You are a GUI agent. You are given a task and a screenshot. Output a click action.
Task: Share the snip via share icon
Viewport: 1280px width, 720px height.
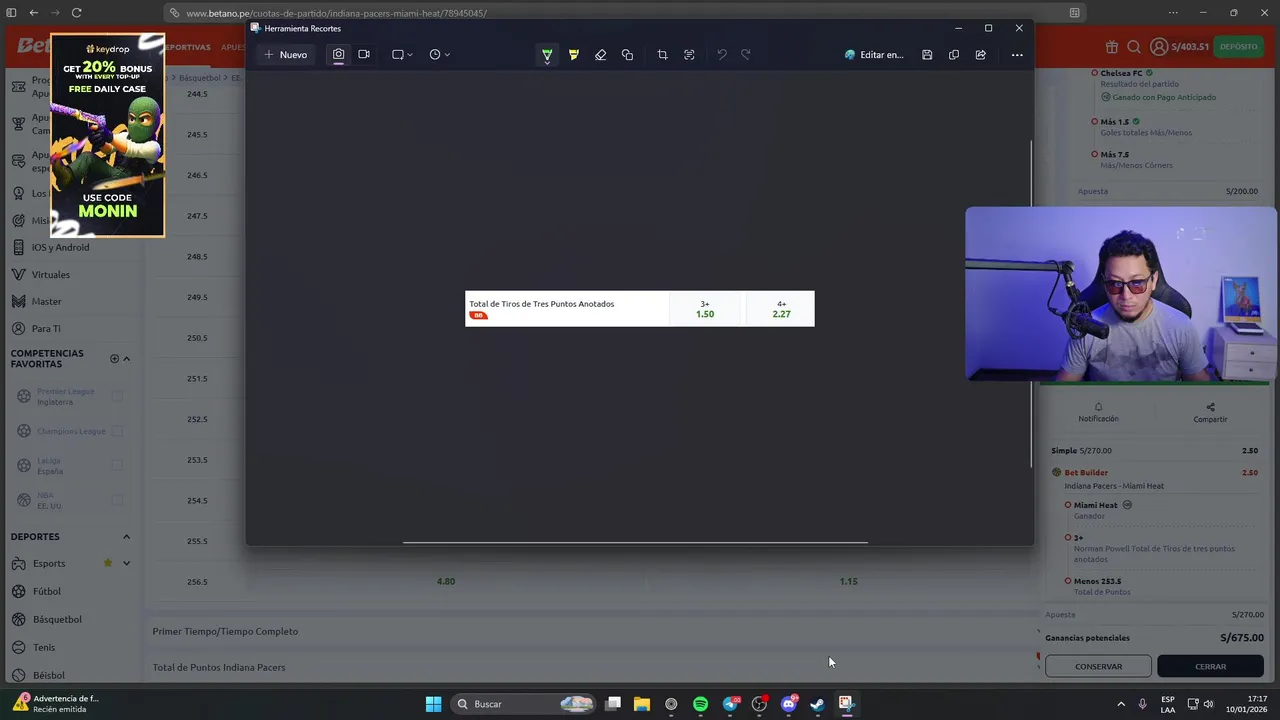[980, 55]
